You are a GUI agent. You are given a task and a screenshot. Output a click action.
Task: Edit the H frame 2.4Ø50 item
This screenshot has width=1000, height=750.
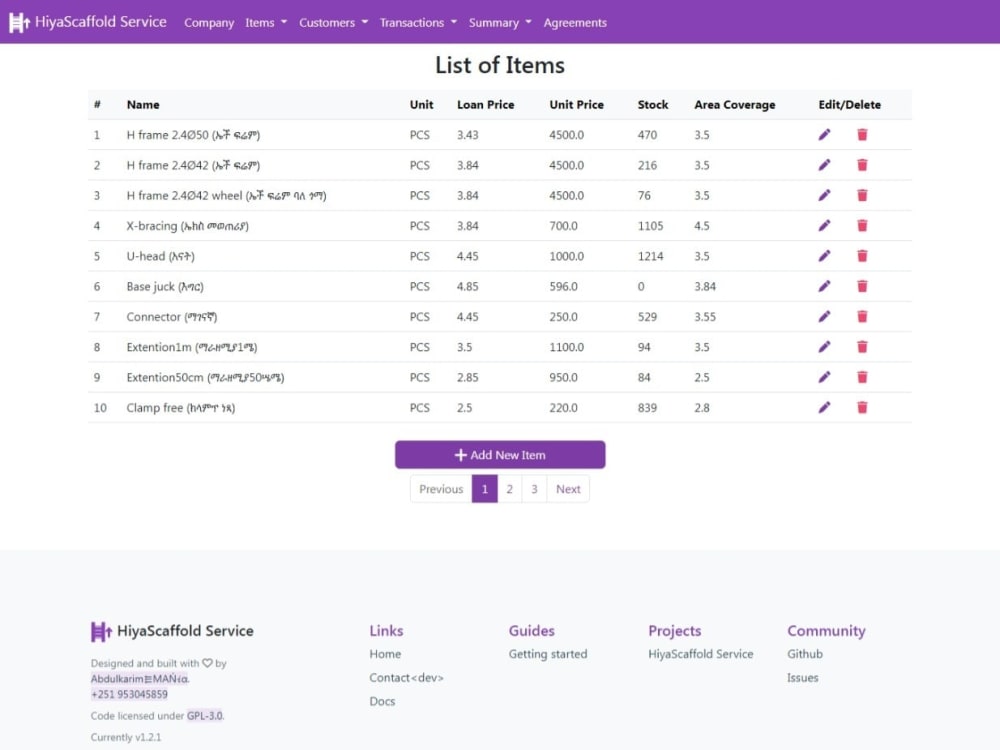[824, 135]
